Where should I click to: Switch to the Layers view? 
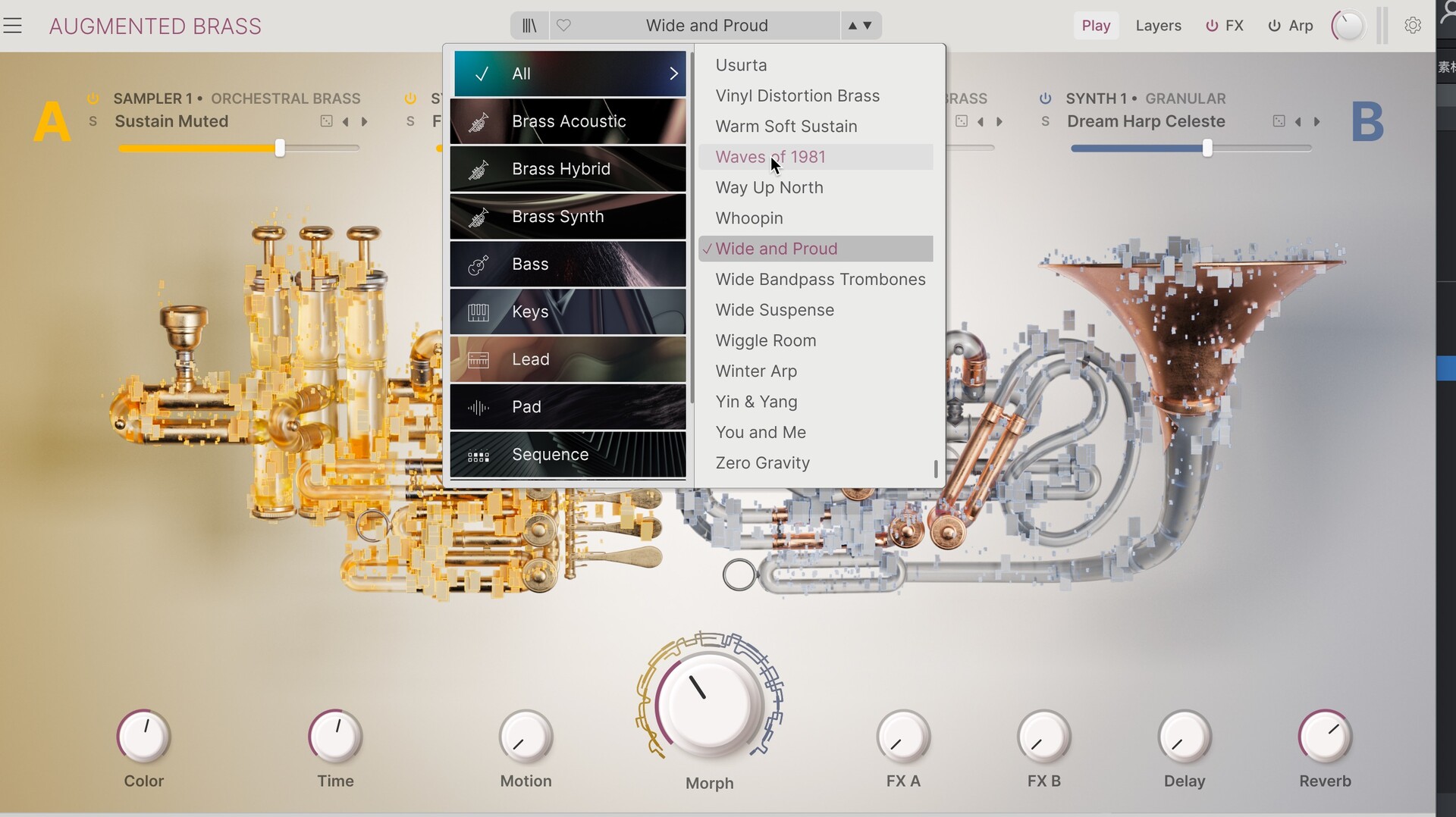tap(1158, 26)
